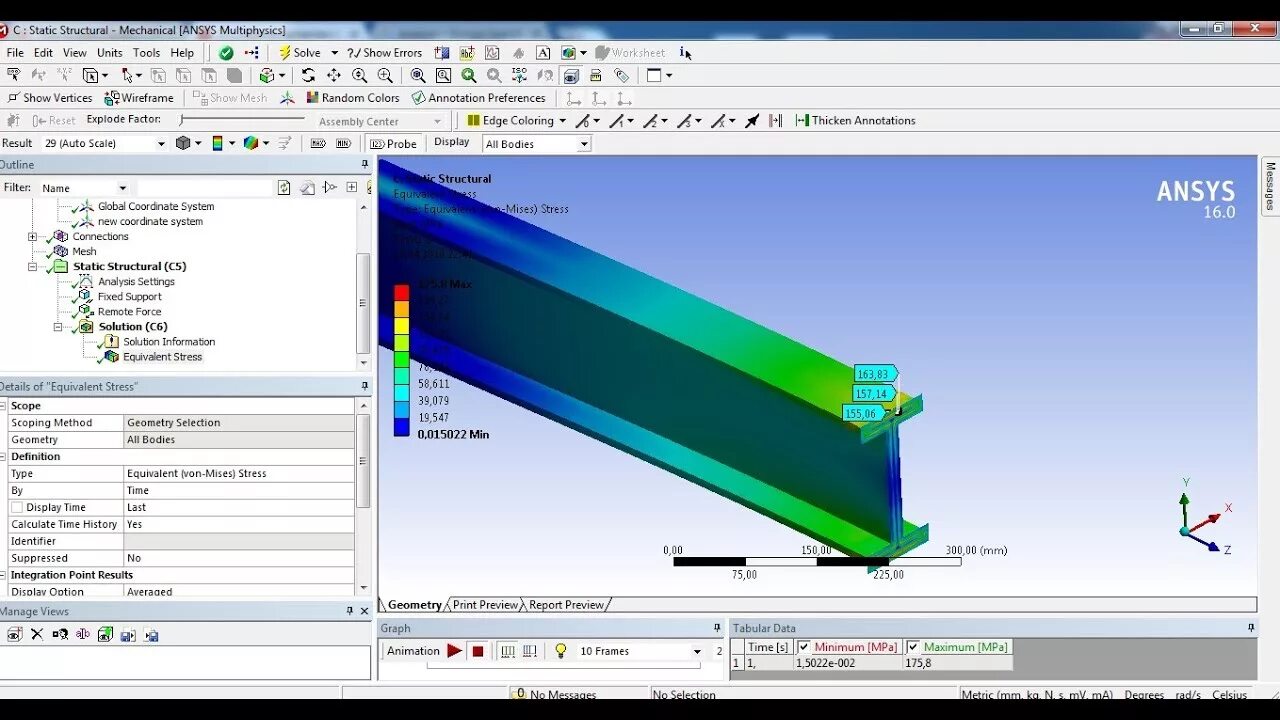Toggle the Maximum [MPa] column checkbox

click(x=913, y=647)
